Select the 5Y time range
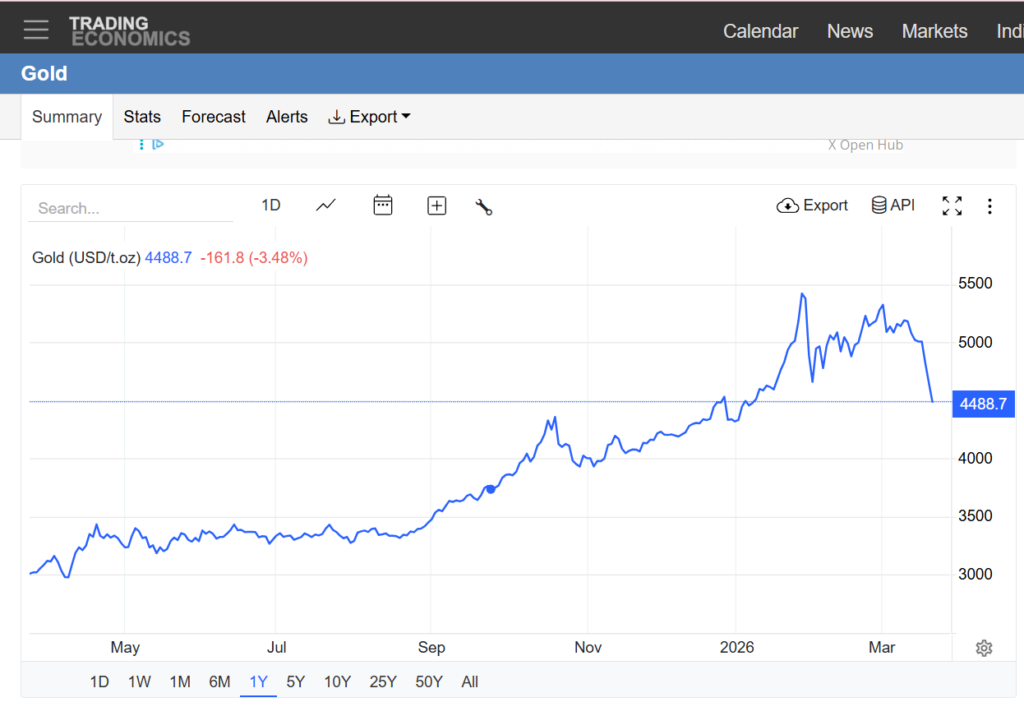This screenshot has height=716, width=1024. 295,682
